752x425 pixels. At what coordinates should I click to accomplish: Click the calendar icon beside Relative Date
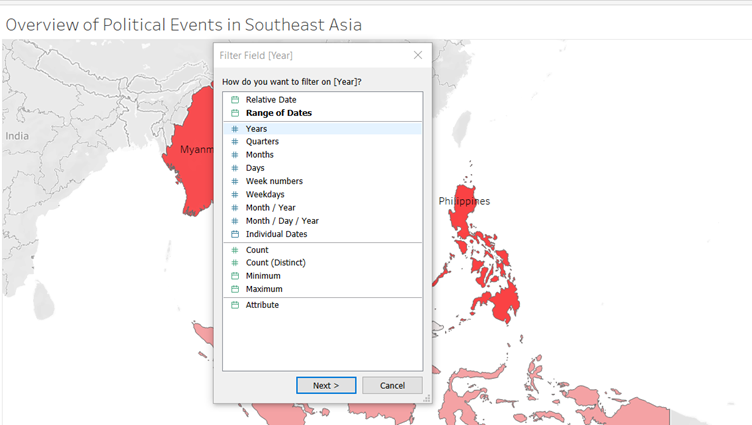tap(235, 100)
